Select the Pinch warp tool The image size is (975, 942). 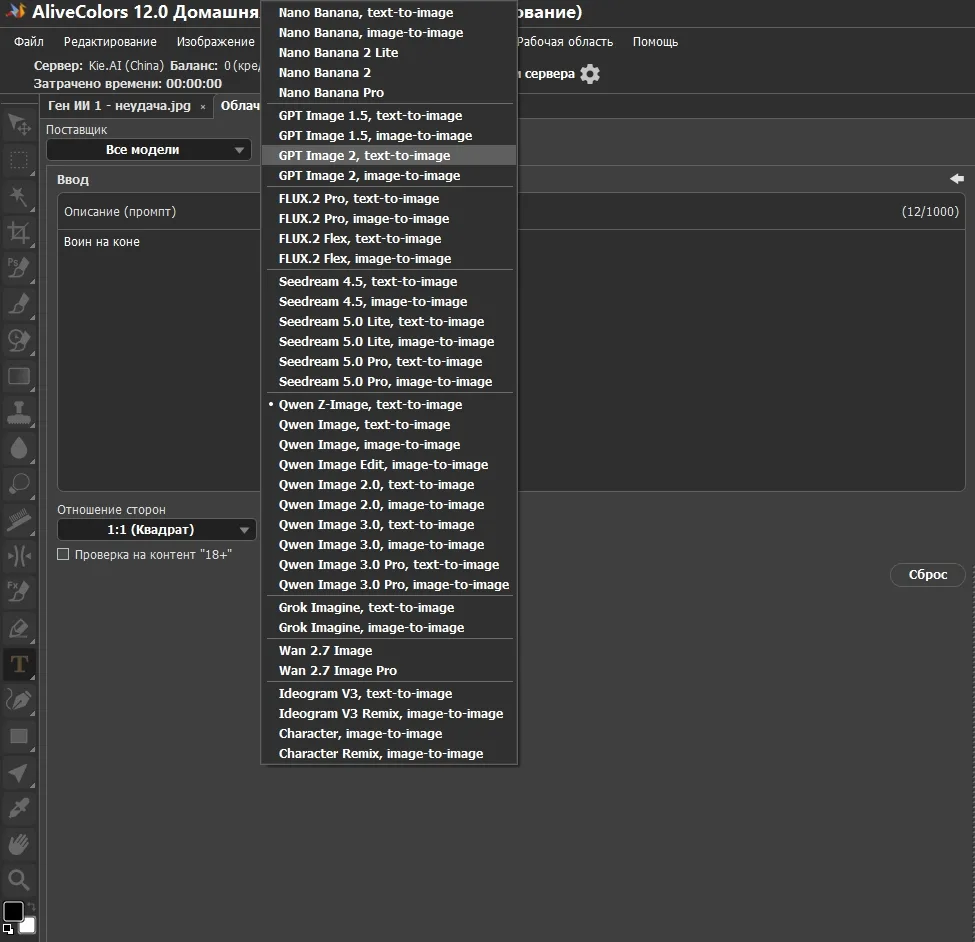(19, 556)
